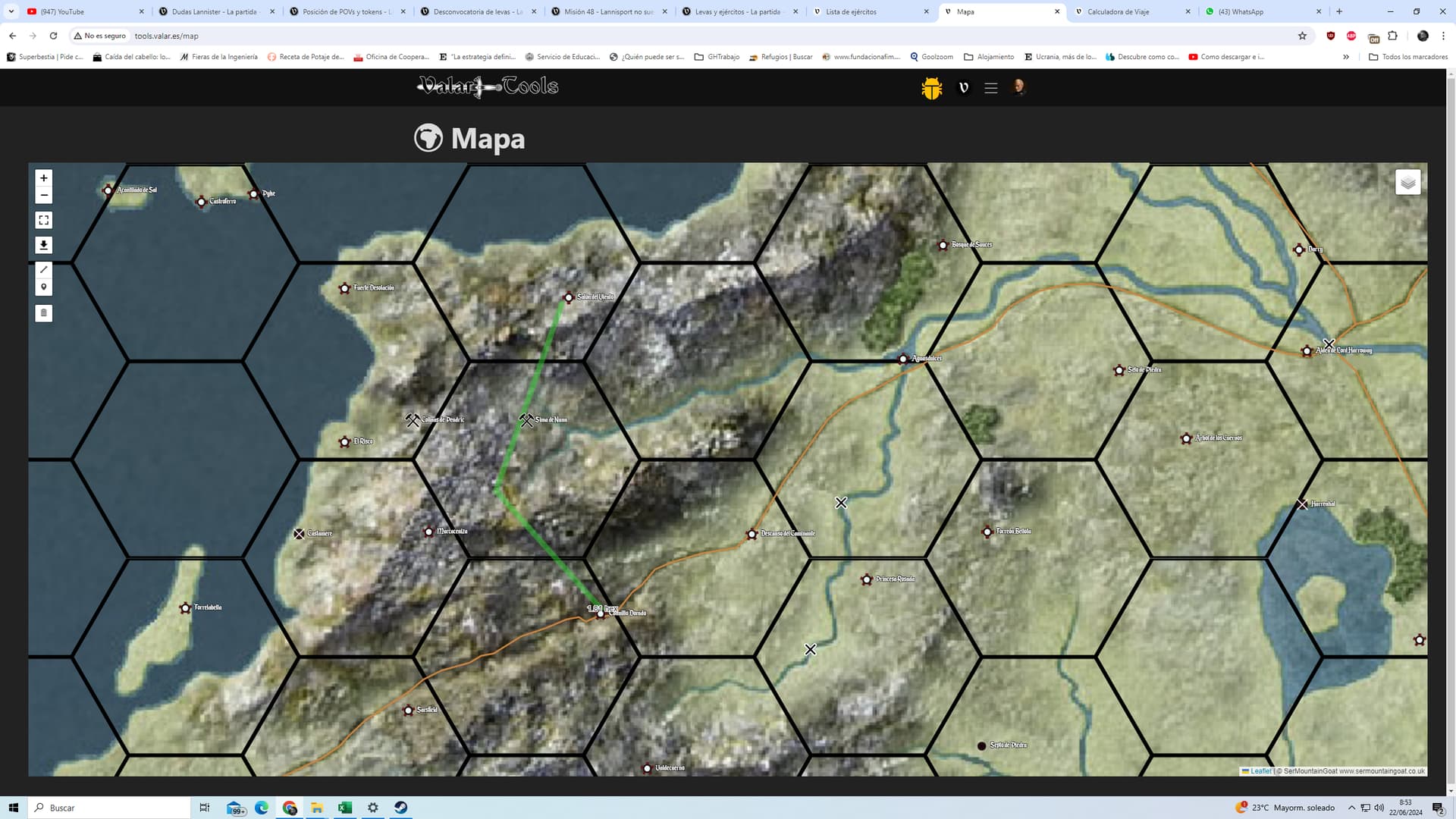Switch to the Posición de POVs y tokens tab

(347, 11)
